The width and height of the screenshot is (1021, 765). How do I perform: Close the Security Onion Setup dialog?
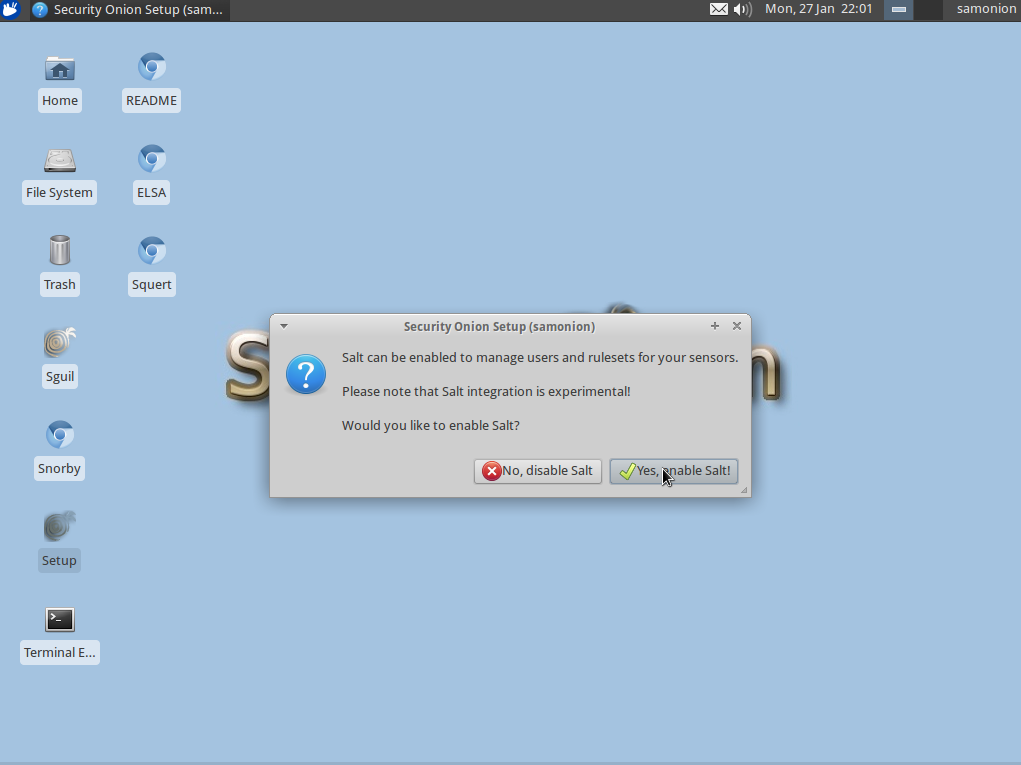(736, 326)
